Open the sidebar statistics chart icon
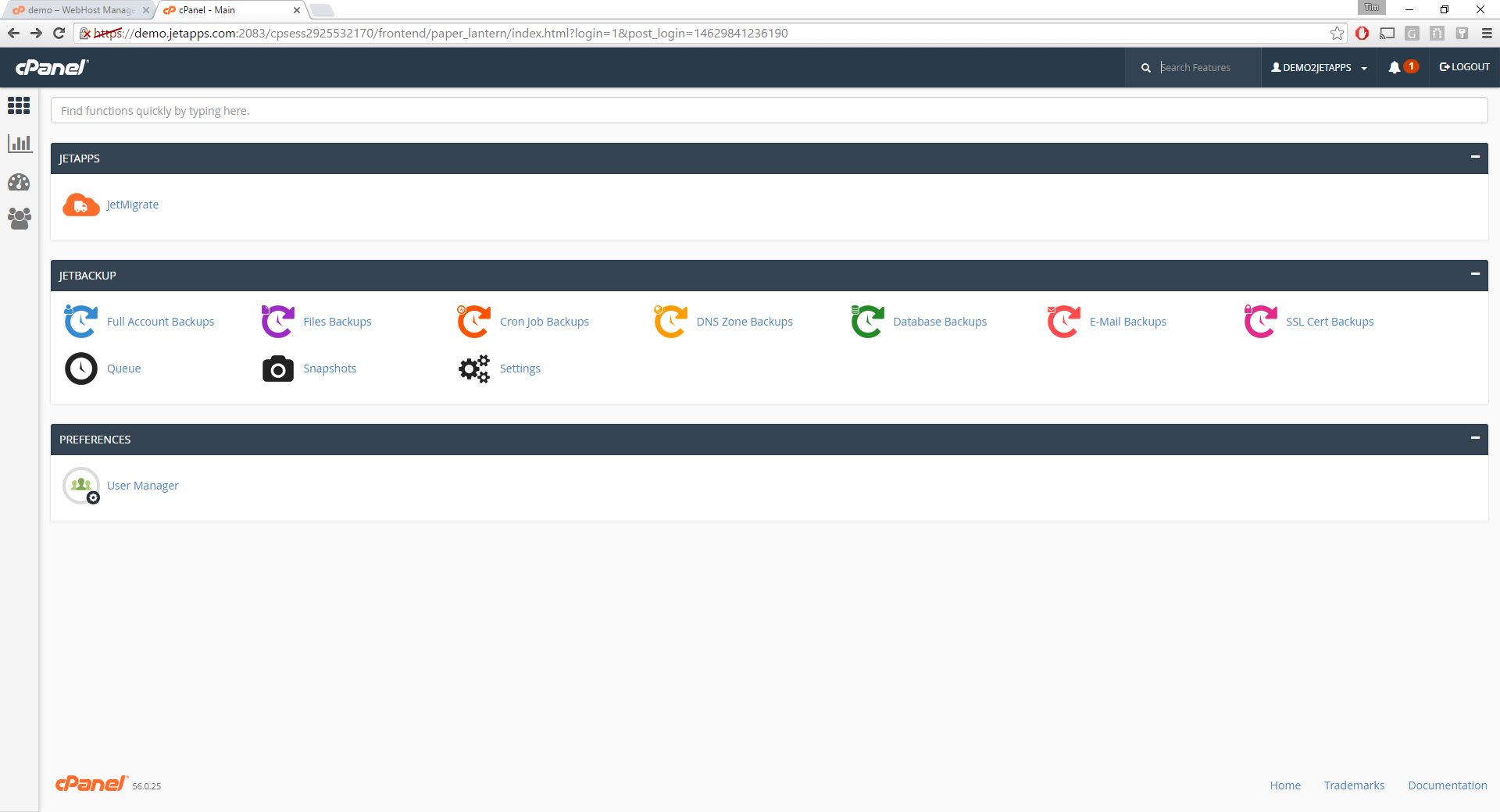Screen dimensions: 1500x812 coord(19,144)
